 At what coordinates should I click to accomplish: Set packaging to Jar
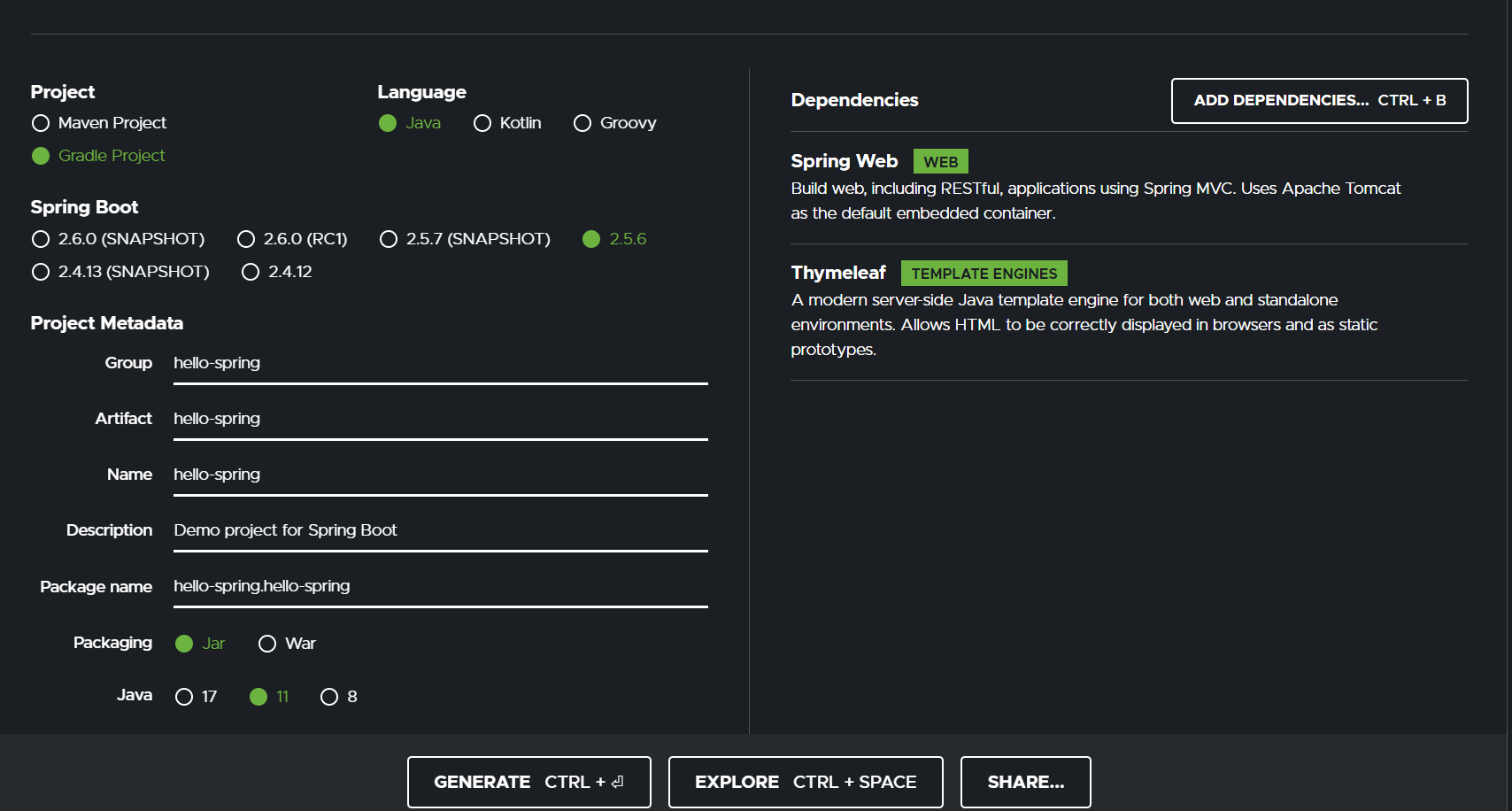200,644
